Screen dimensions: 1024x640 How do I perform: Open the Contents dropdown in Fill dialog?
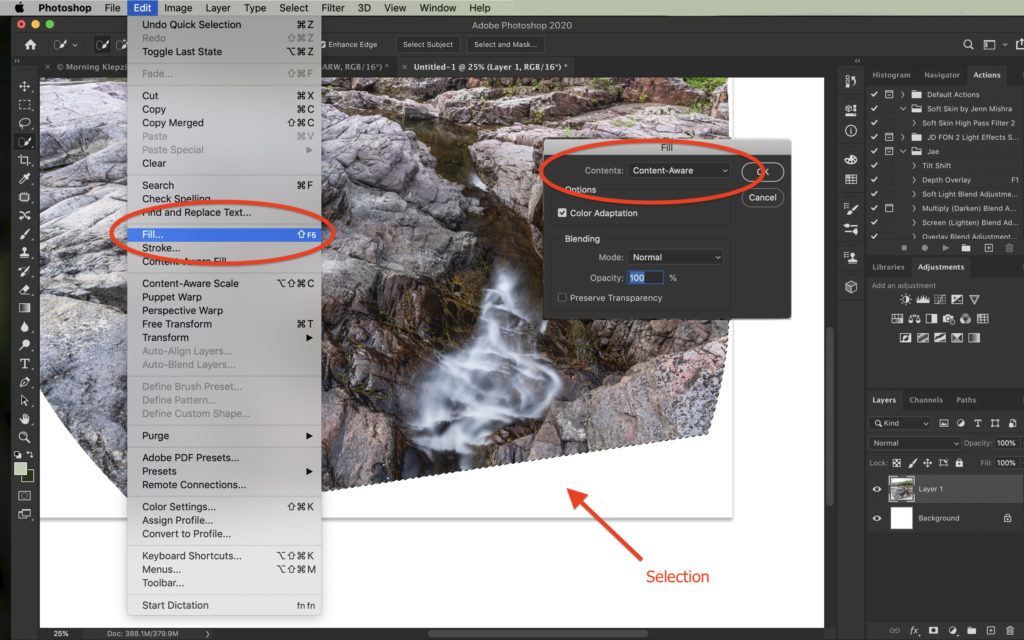click(680, 171)
